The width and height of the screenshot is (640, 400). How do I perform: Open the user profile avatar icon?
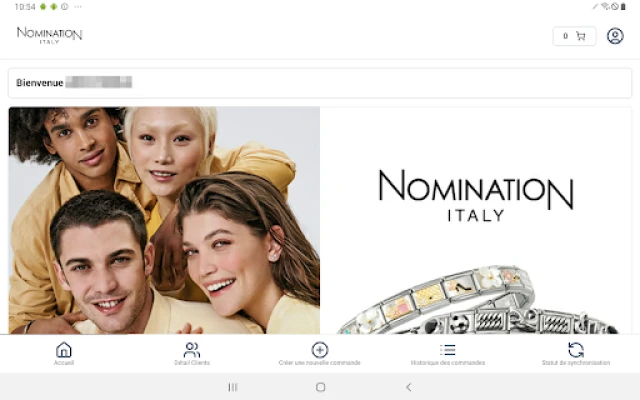pyautogui.click(x=615, y=36)
